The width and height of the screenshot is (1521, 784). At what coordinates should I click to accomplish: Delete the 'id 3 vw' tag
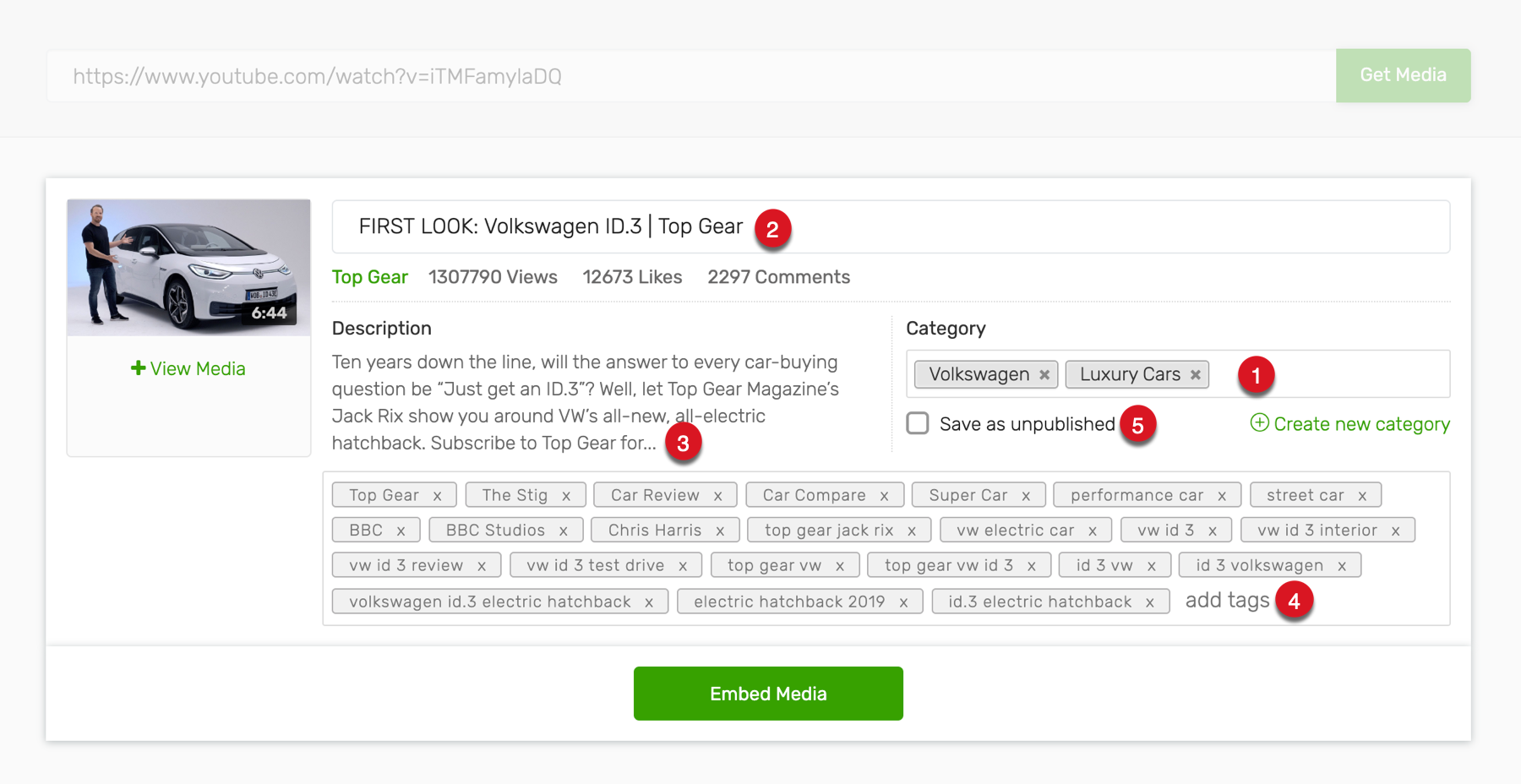pos(1152,566)
